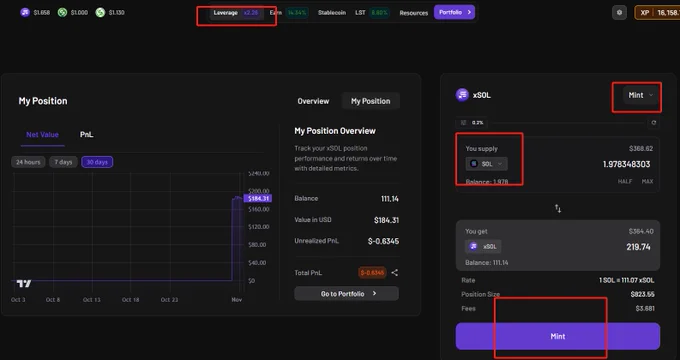This screenshot has height=360, width=680.
Task: Click the Unrealized PnL value $-0.6345
Action: (x=383, y=241)
